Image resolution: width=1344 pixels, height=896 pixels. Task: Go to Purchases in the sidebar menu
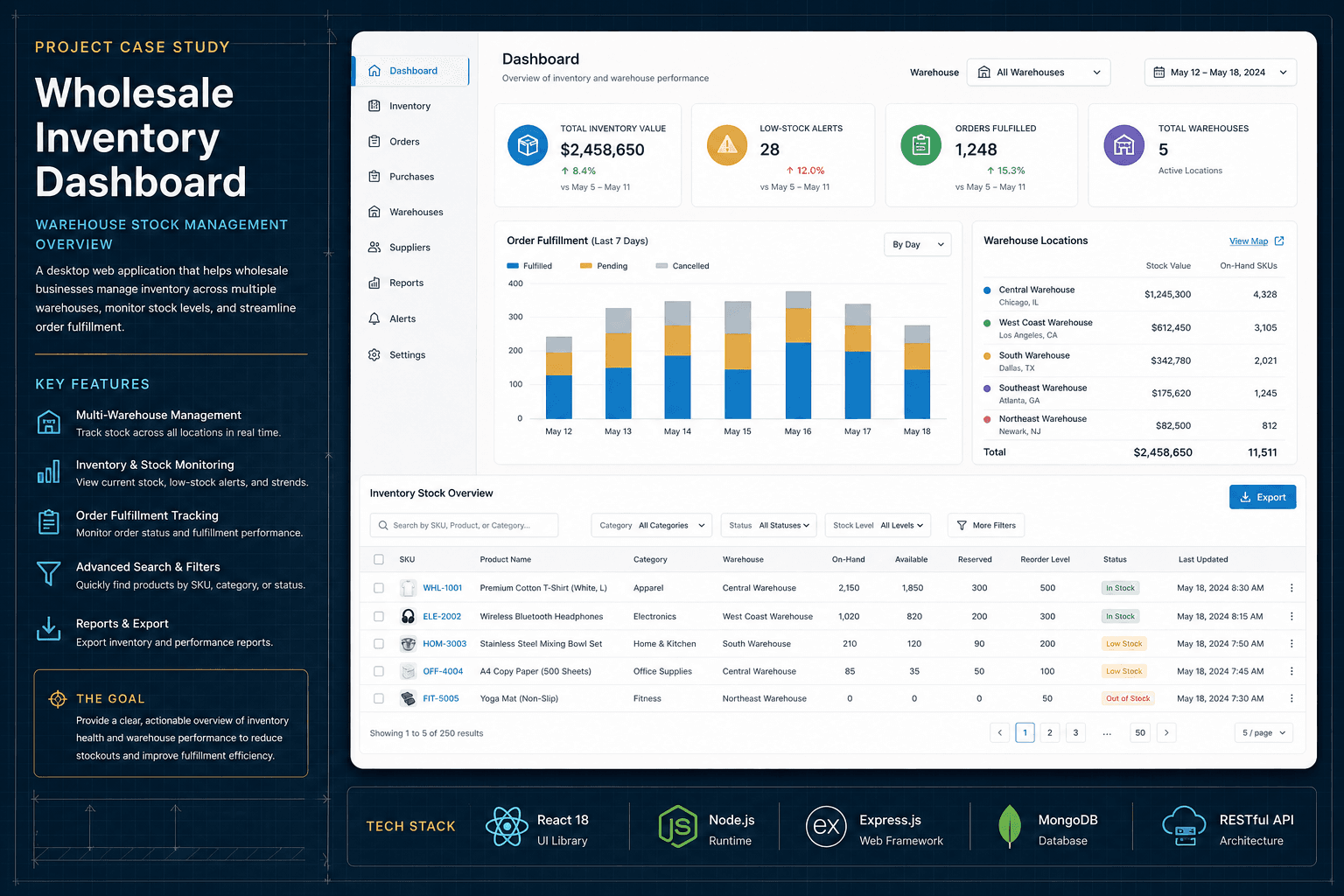pyautogui.click(x=411, y=177)
